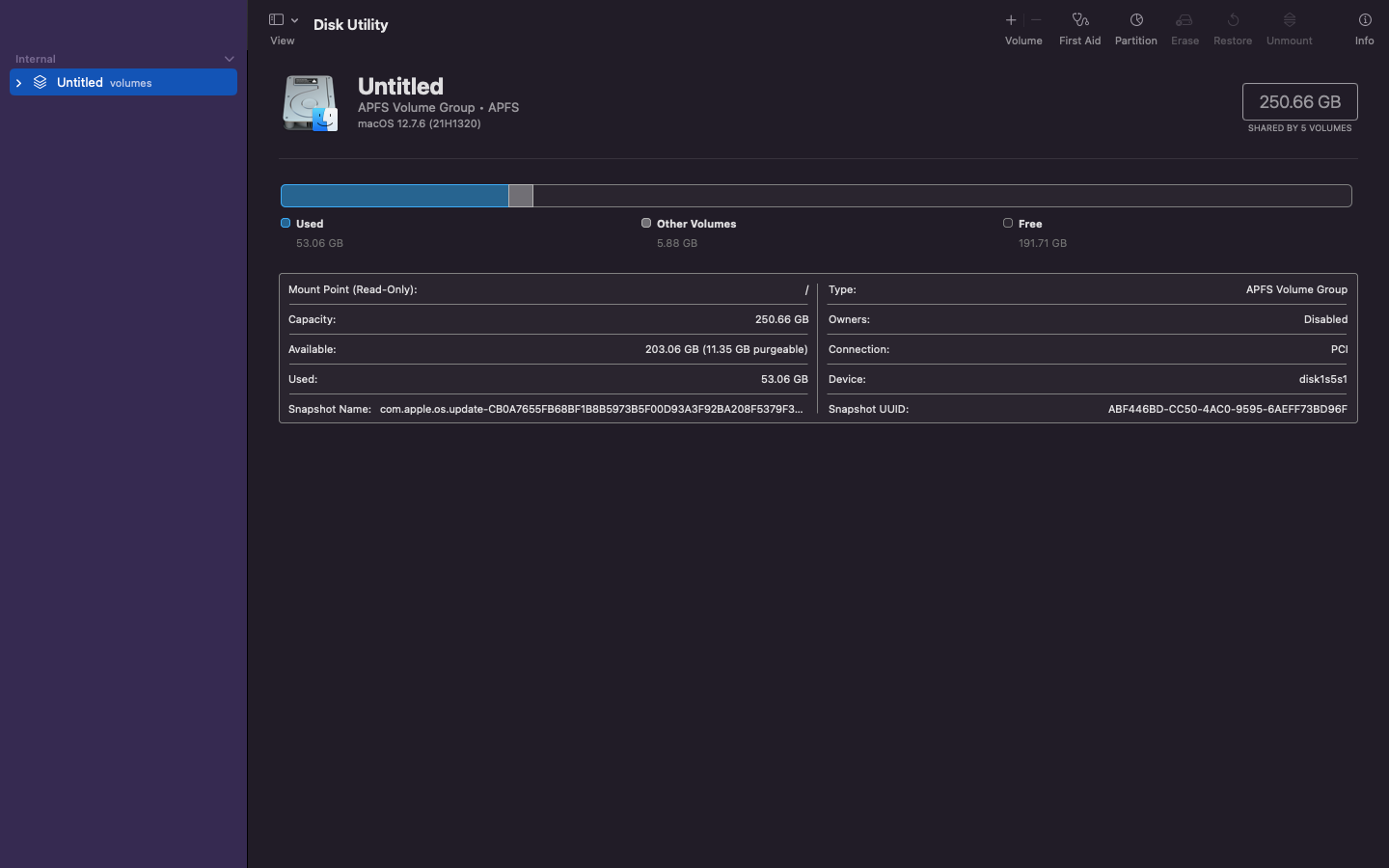Open the View options dropdown arrow

294,20
